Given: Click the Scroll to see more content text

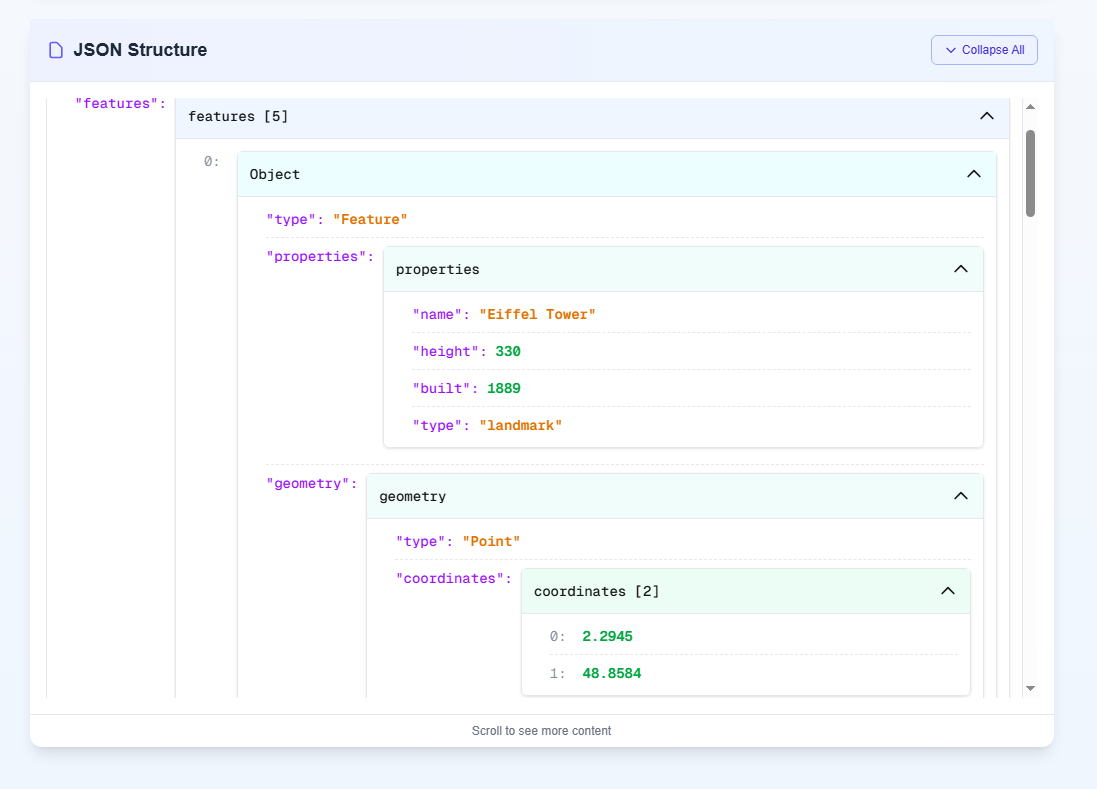Looking at the screenshot, I should [542, 731].
